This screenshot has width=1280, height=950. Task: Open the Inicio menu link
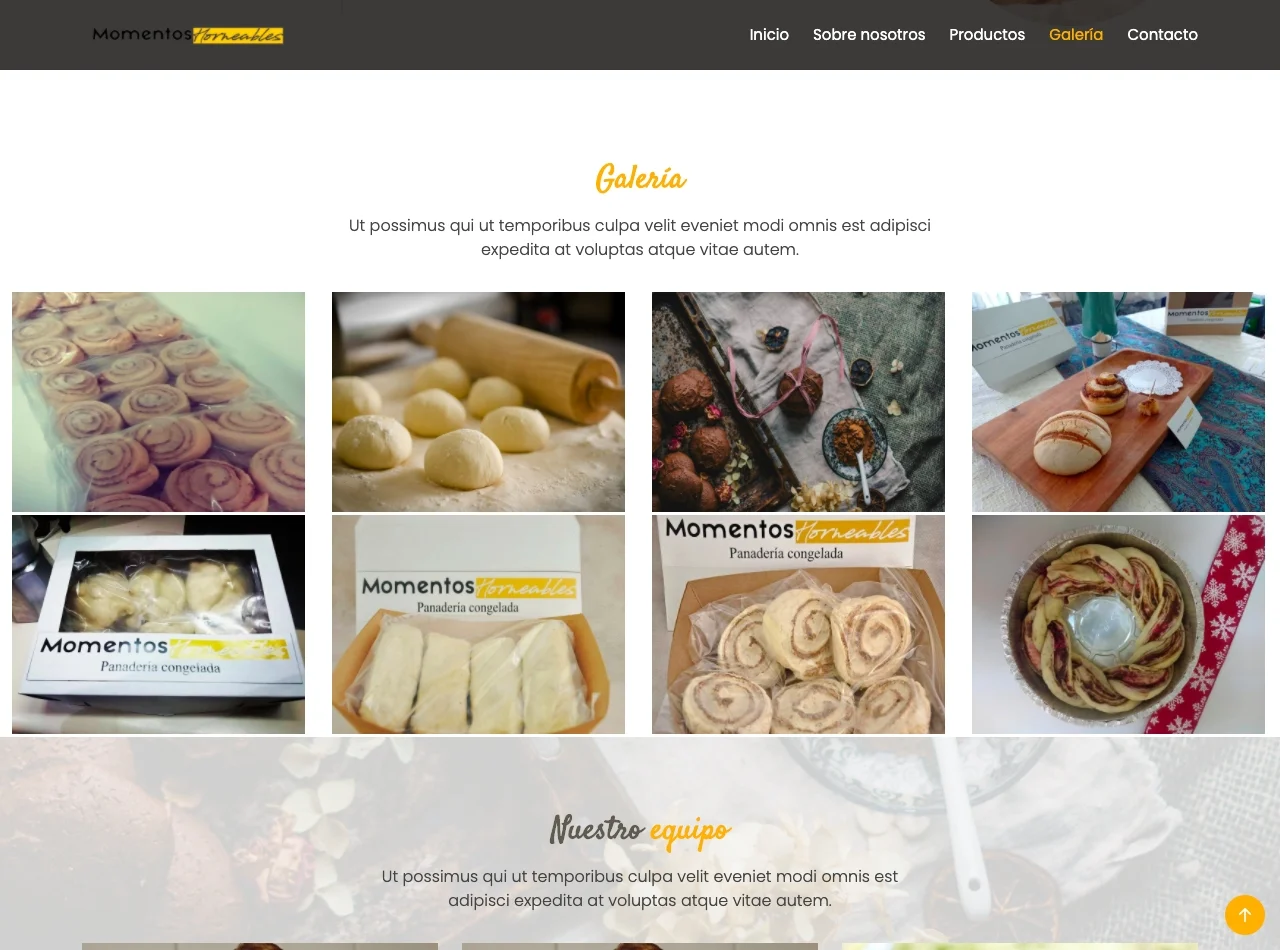(769, 35)
